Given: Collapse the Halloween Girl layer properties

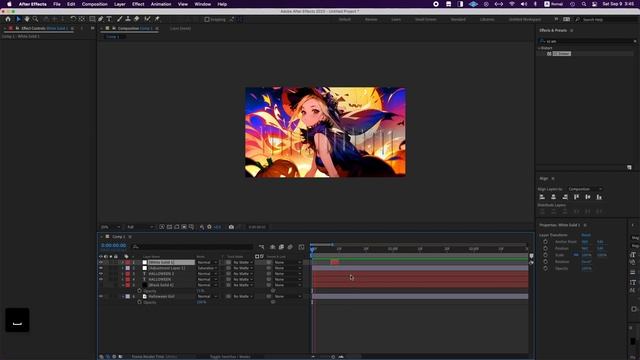Looking at the screenshot, I should point(123,296).
